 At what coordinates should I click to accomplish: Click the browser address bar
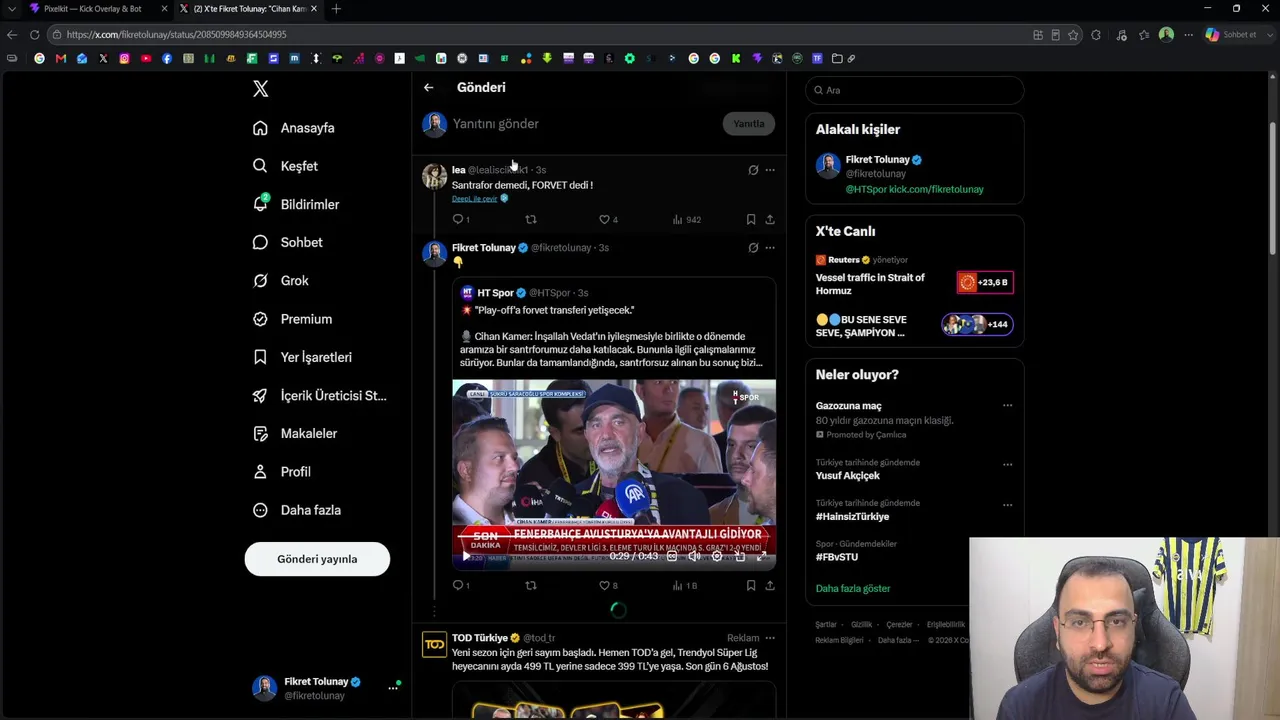point(540,35)
